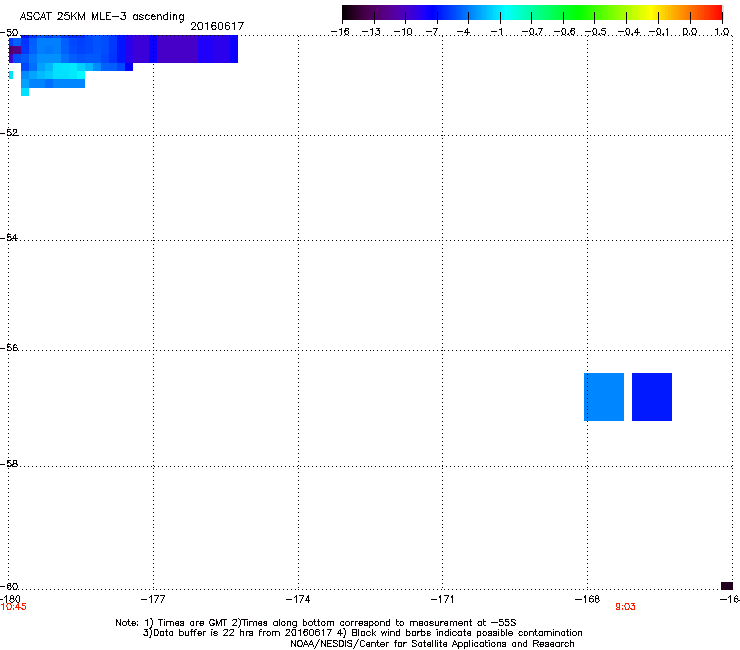Click the '0.0' color scale label
Image resolution: width=740 pixels, height=650 pixels.
pyautogui.click(x=690, y=32)
